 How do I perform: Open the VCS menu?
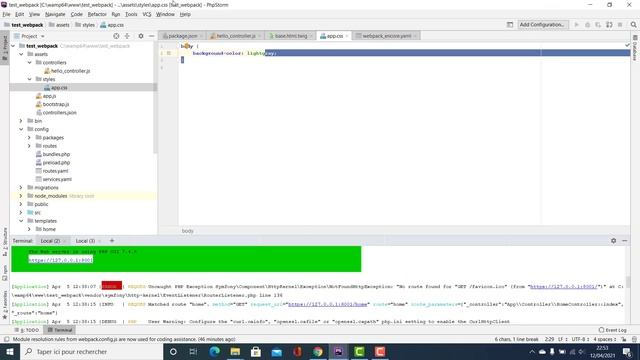pos(147,14)
